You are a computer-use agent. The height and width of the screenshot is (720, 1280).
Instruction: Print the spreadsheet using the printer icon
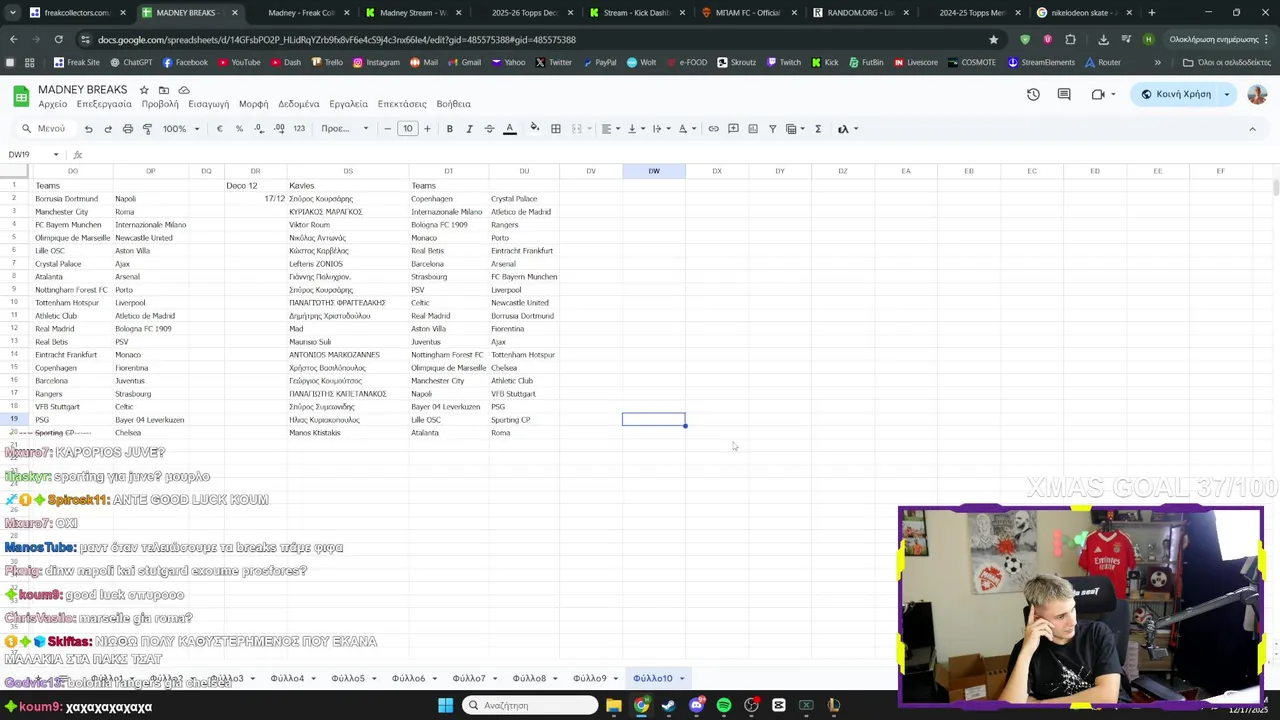click(x=128, y=129)
